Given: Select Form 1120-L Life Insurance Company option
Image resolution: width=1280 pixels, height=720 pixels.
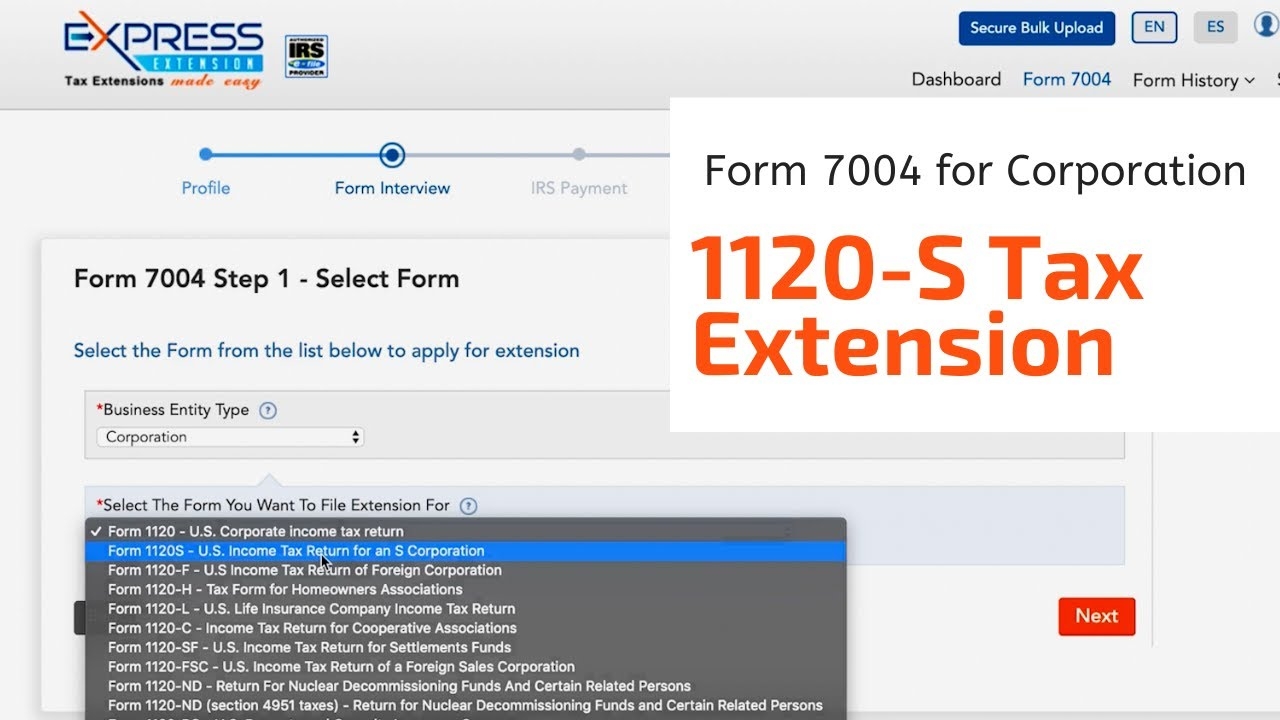Looking at the screenshot, I should (466, 609).
